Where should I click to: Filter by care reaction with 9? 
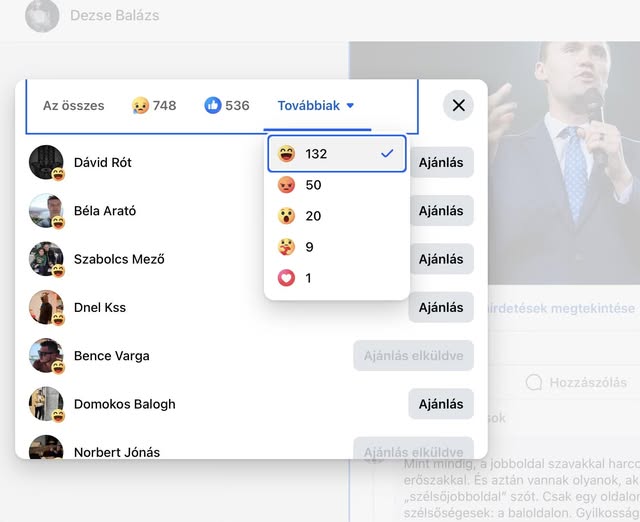coord(336,247)
